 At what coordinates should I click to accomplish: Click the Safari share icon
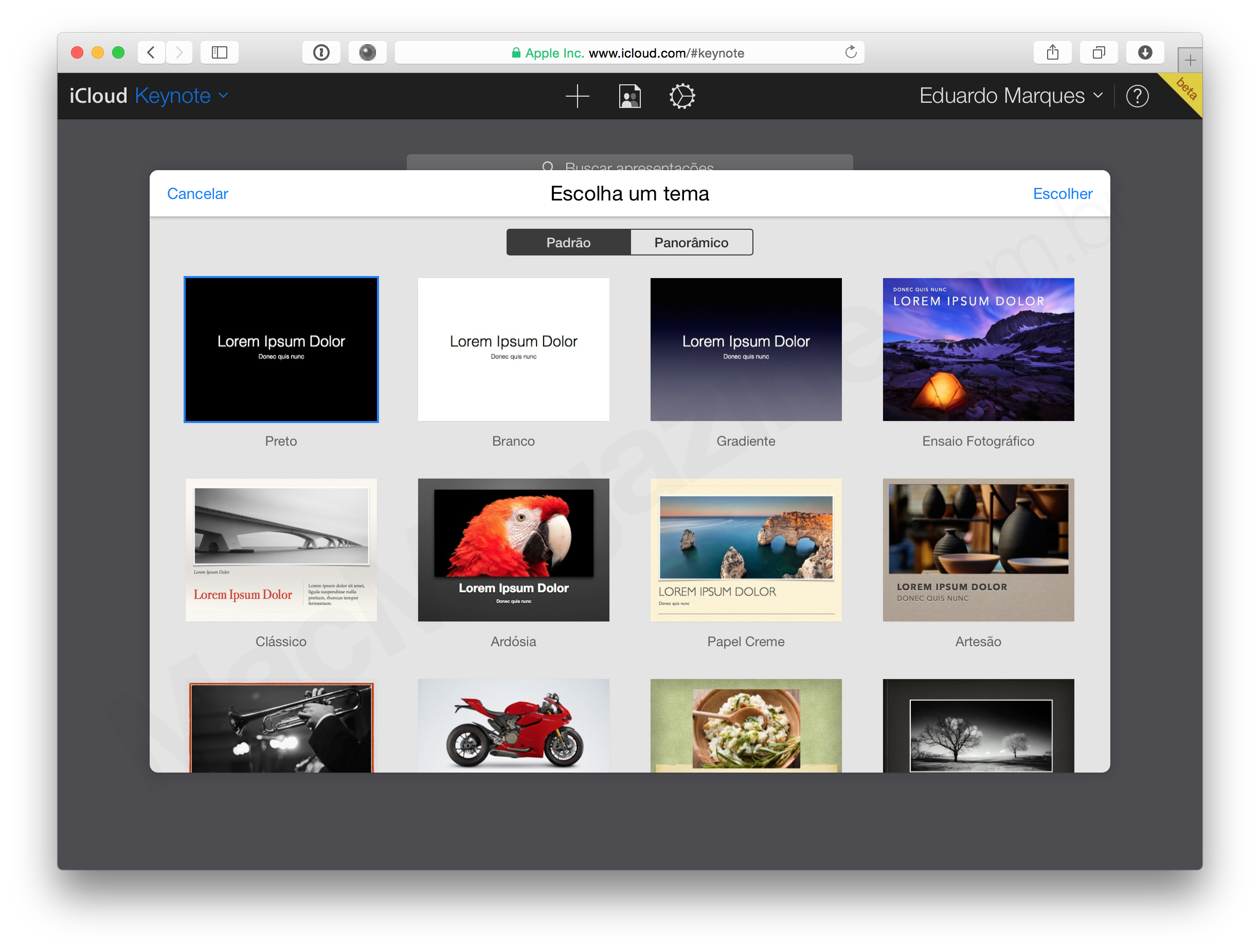coord(1052,52)
